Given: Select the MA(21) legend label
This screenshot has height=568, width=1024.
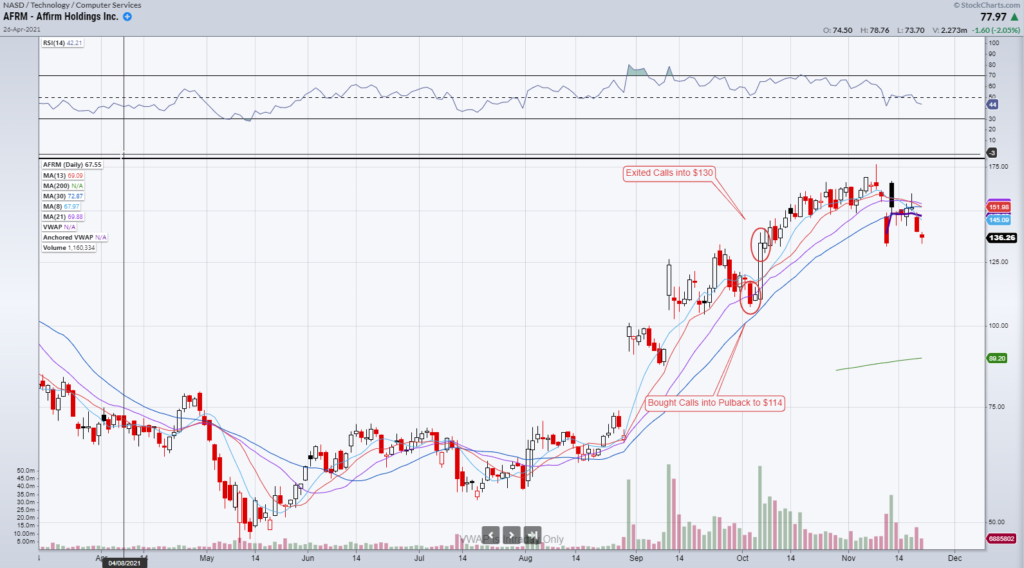Looking at the screenshot, I should 63,217.
